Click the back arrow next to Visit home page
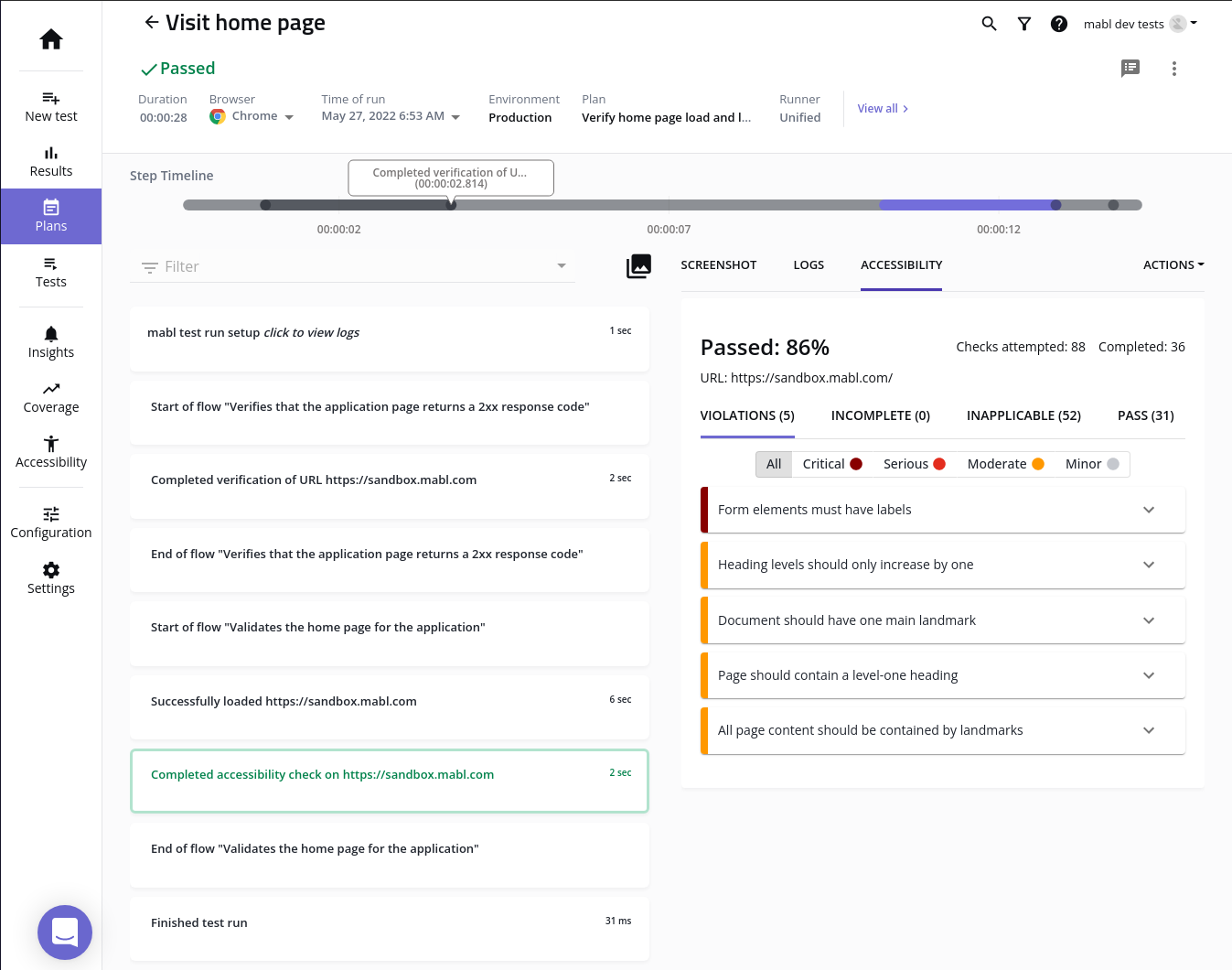The height and width of the screenshot is (970, 1232). pos(152,22)
